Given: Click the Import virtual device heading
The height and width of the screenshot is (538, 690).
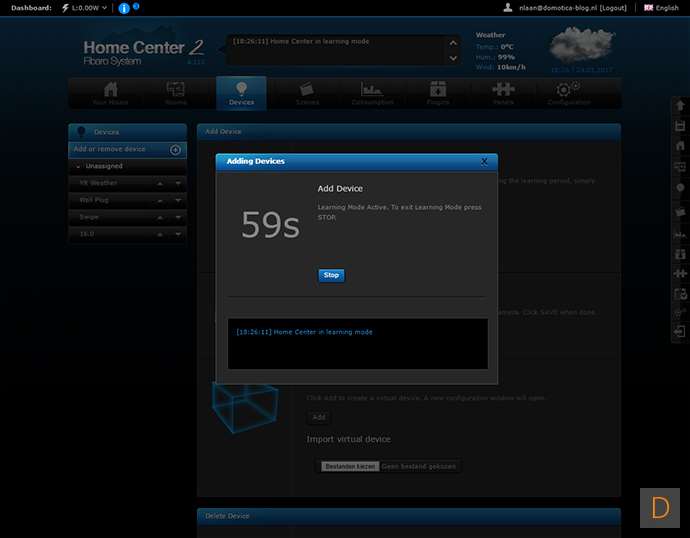Looking at the screenshot, I should [348, 439].
